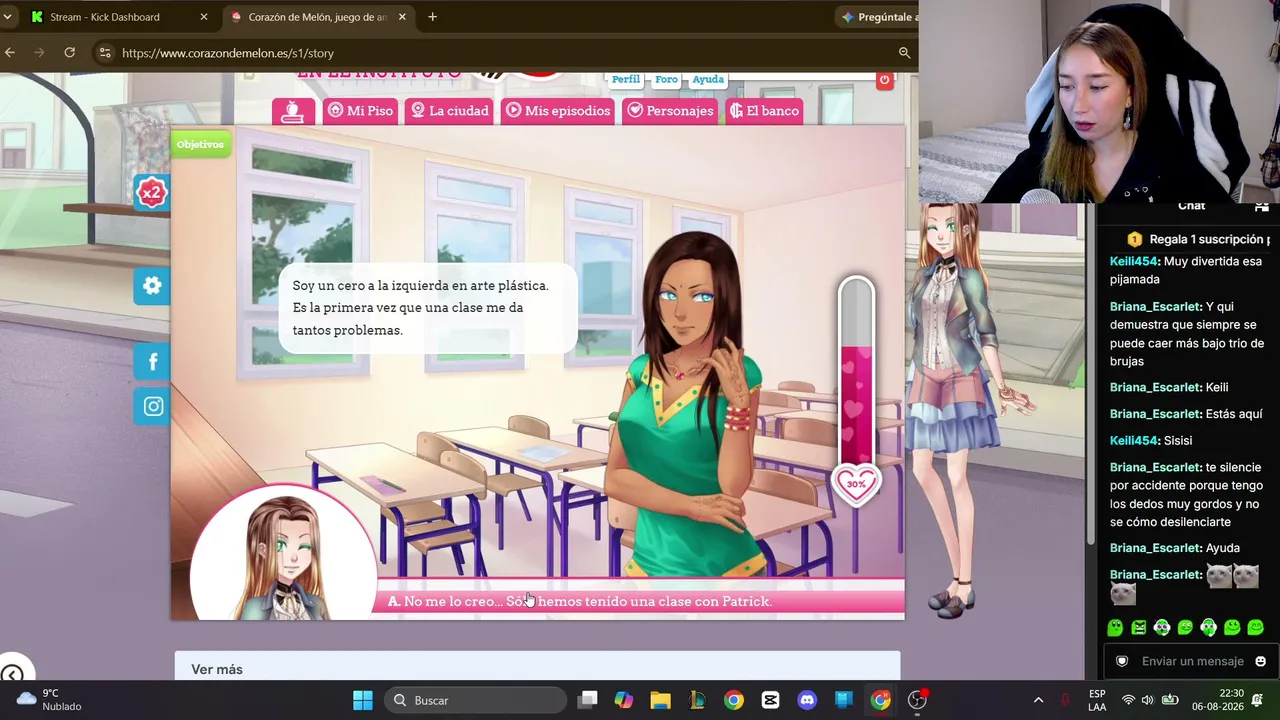The image size is (1280, 720).
Task: Open game settings gear
Action: (152, 286)
